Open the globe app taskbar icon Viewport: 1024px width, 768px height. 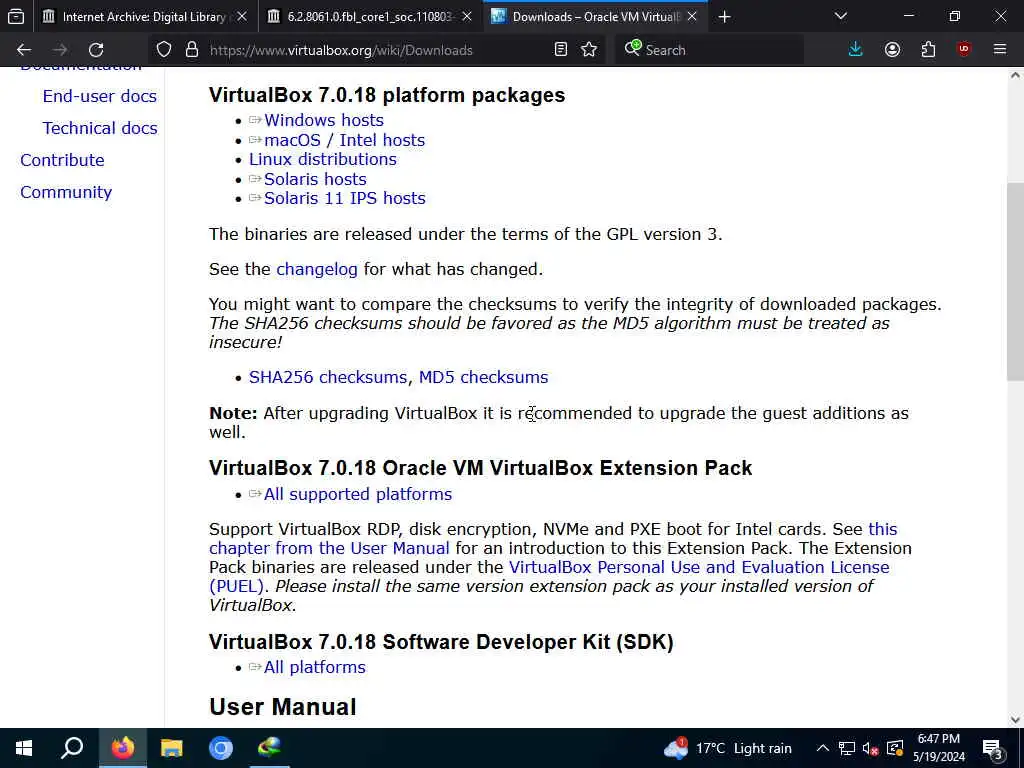[269, 748]
